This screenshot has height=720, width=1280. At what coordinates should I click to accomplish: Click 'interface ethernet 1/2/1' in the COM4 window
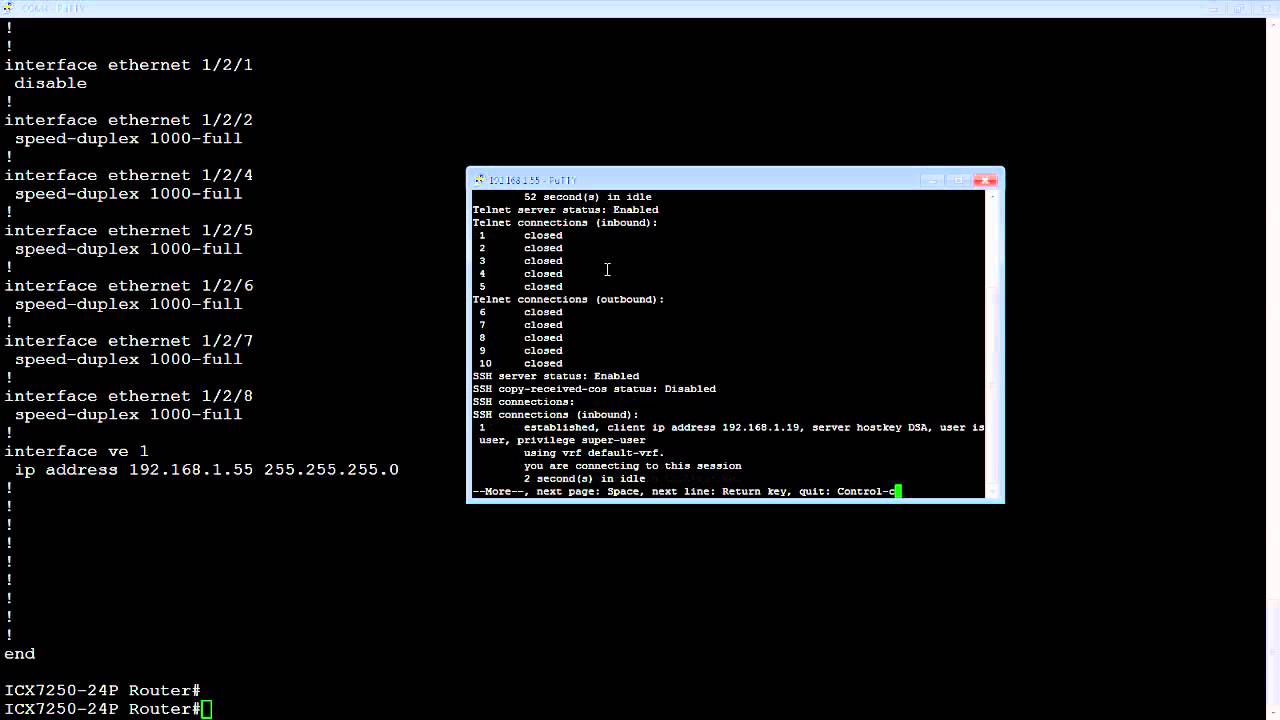pyautogui.click(x=129, y=65)
